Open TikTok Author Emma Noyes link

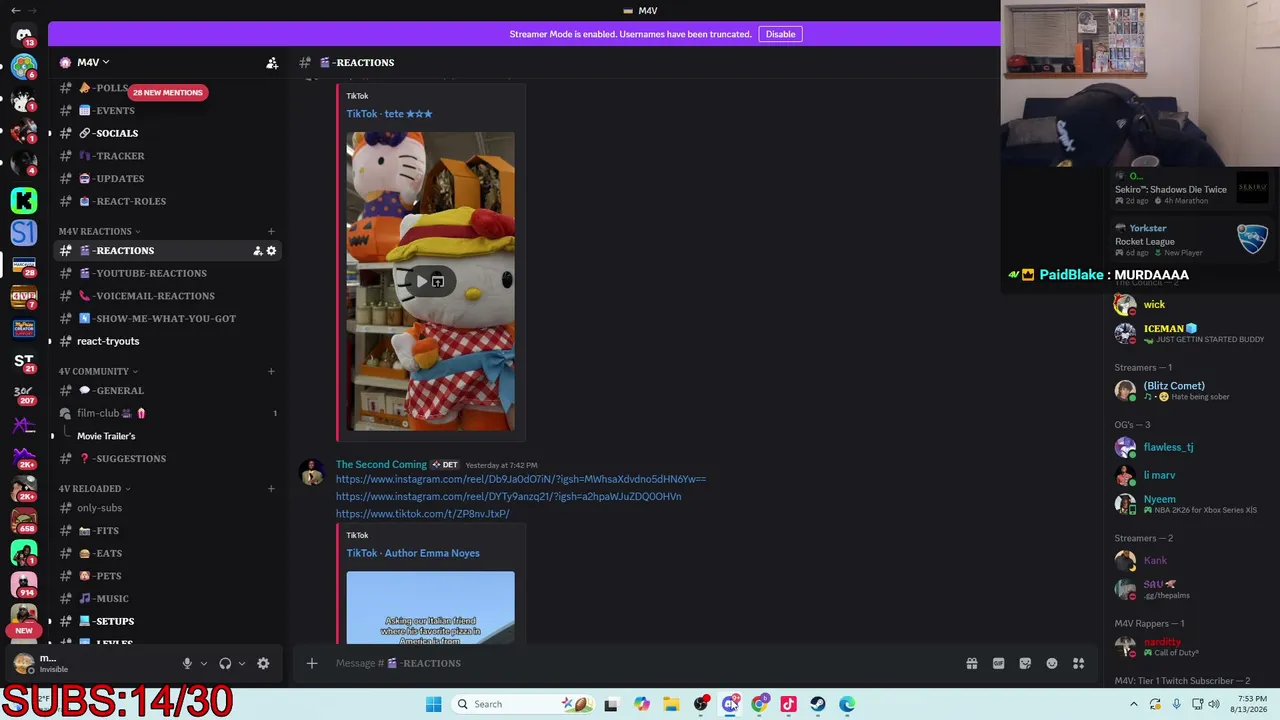coord(413,553)
